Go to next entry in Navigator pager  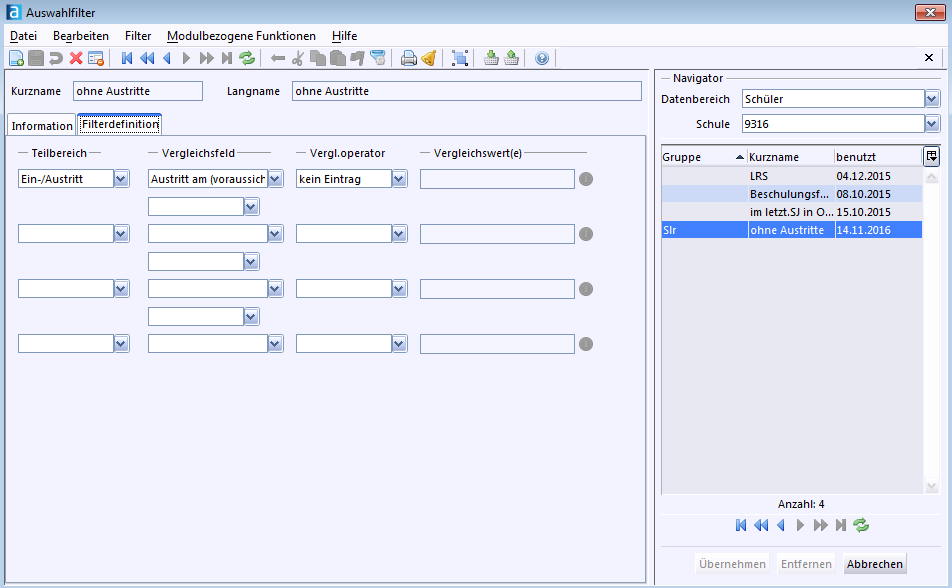coord(800,525)
